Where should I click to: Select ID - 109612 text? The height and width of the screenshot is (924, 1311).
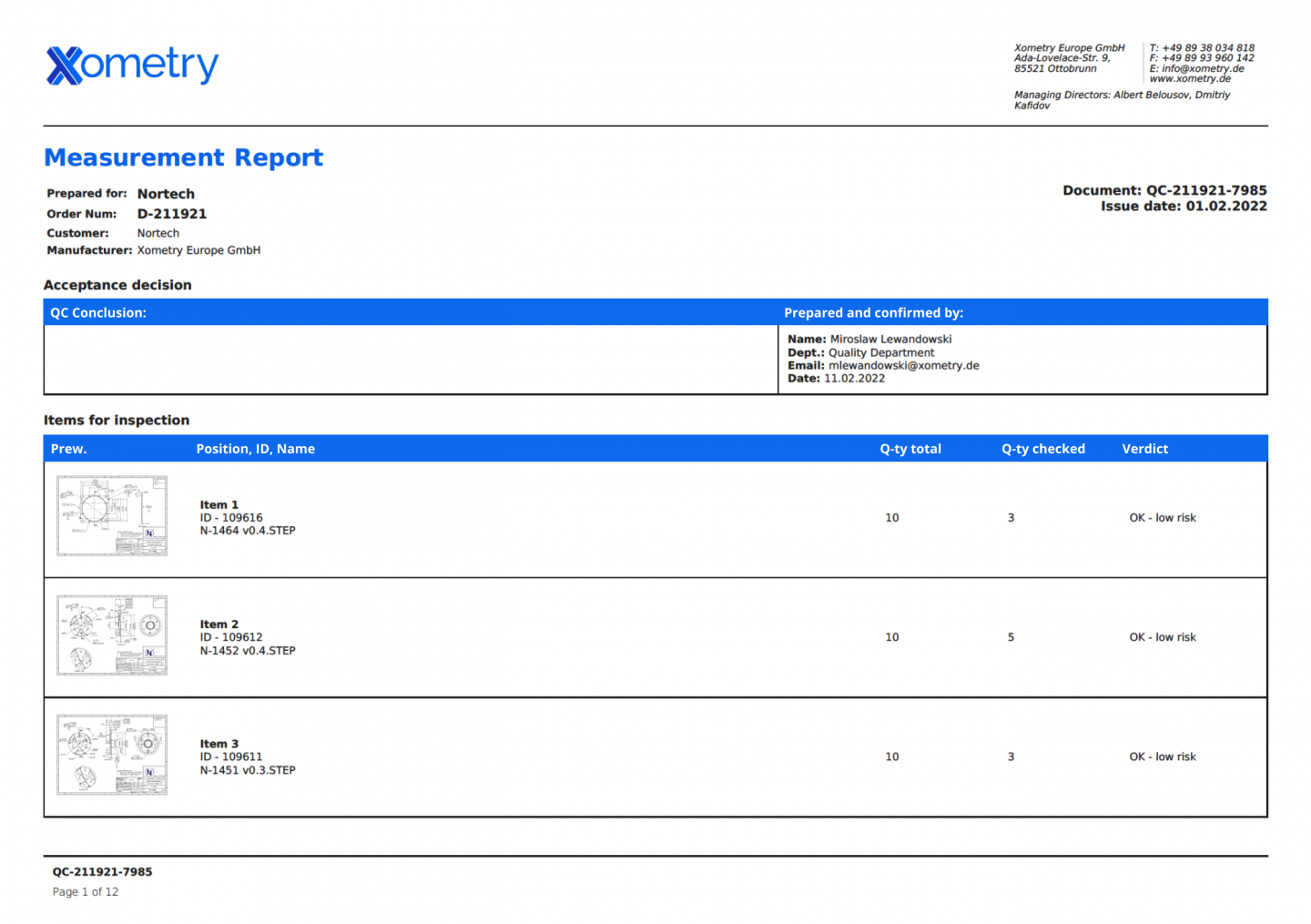(x=231, y=637)
